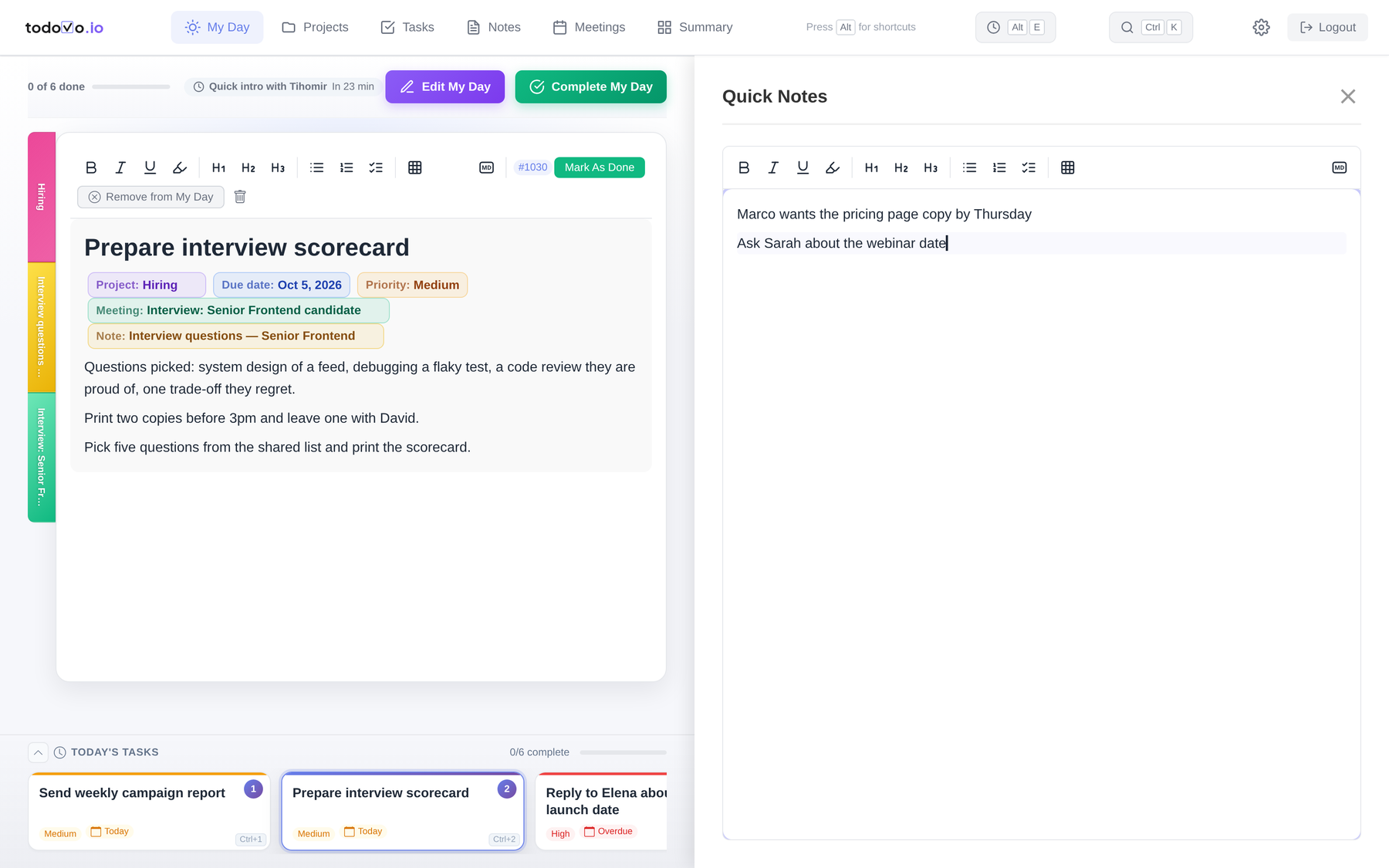The height and width of the screenshot is (868, 1389).
Task: Open the Summary tab
Action: click(x=694, y=27)
